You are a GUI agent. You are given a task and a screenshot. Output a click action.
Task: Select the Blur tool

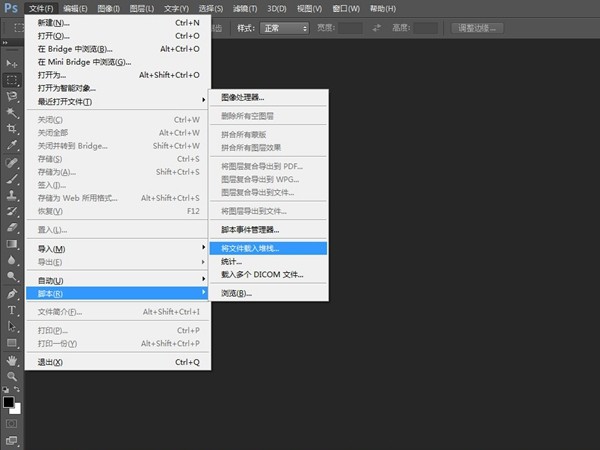point(11,260)
